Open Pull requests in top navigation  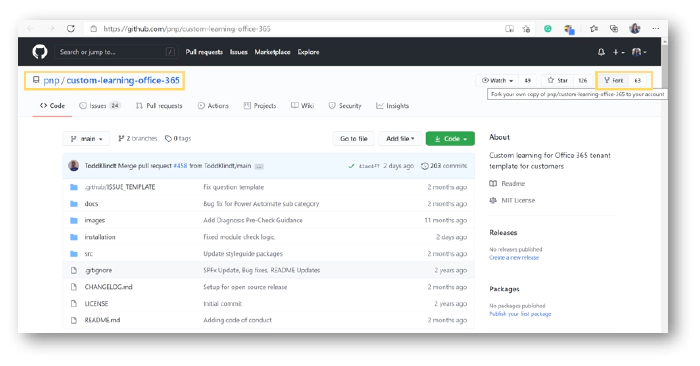coord(204,52)
